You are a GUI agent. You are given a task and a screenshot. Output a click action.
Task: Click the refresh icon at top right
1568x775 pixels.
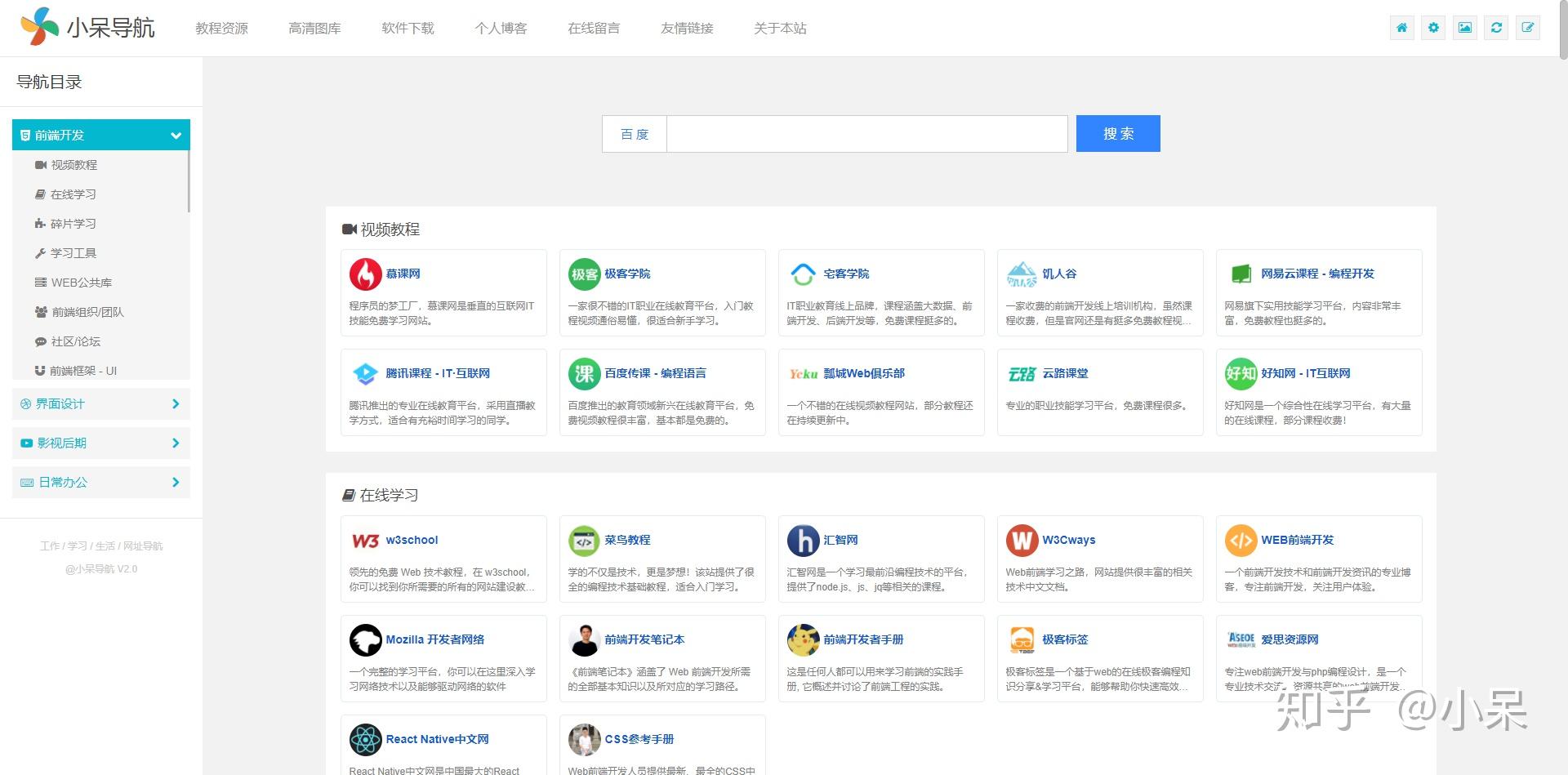pos(1496,28)
